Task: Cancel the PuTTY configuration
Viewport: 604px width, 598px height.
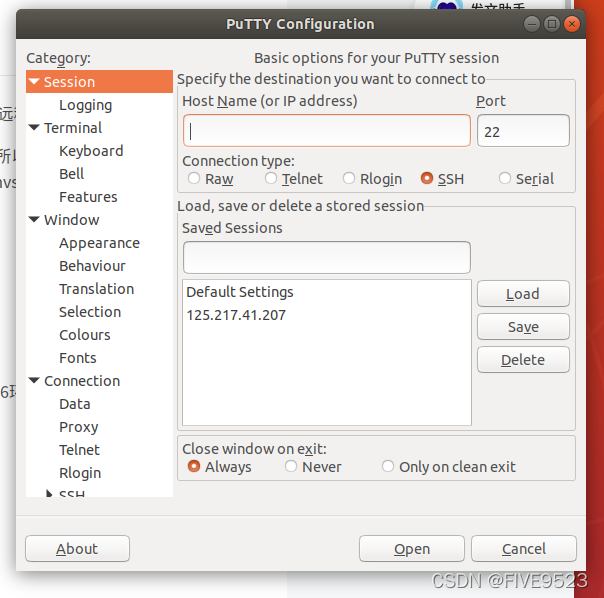Action: pyautogui.click(x=524, y=548)
